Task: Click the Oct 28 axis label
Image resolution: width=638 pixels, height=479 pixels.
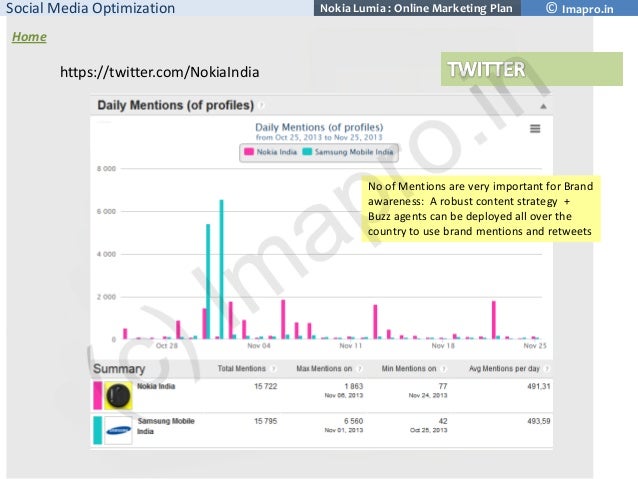Action: pos(167,346)
